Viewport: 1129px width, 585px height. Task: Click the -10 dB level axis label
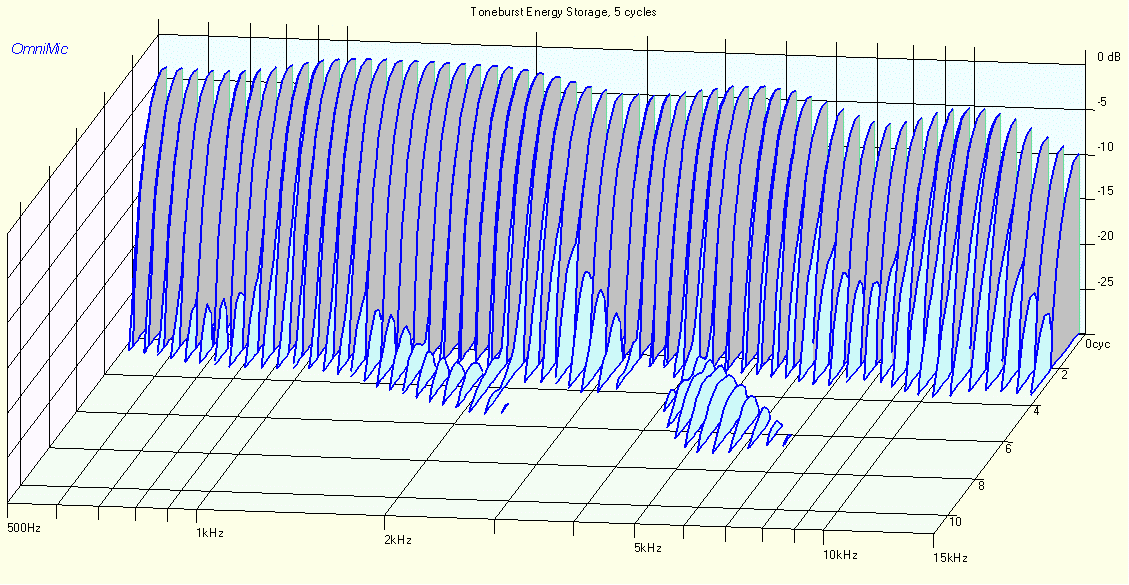pyautogui.click(x=1104, y=146)
